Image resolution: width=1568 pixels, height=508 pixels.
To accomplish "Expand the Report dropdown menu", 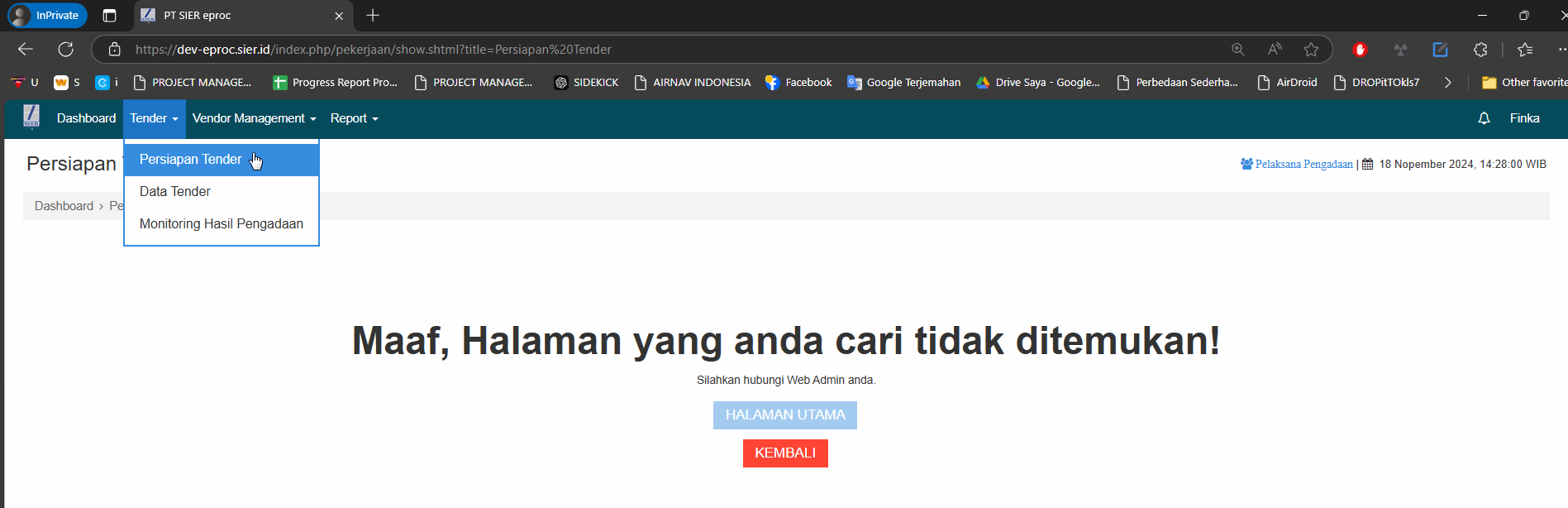I will pos(354,118).
